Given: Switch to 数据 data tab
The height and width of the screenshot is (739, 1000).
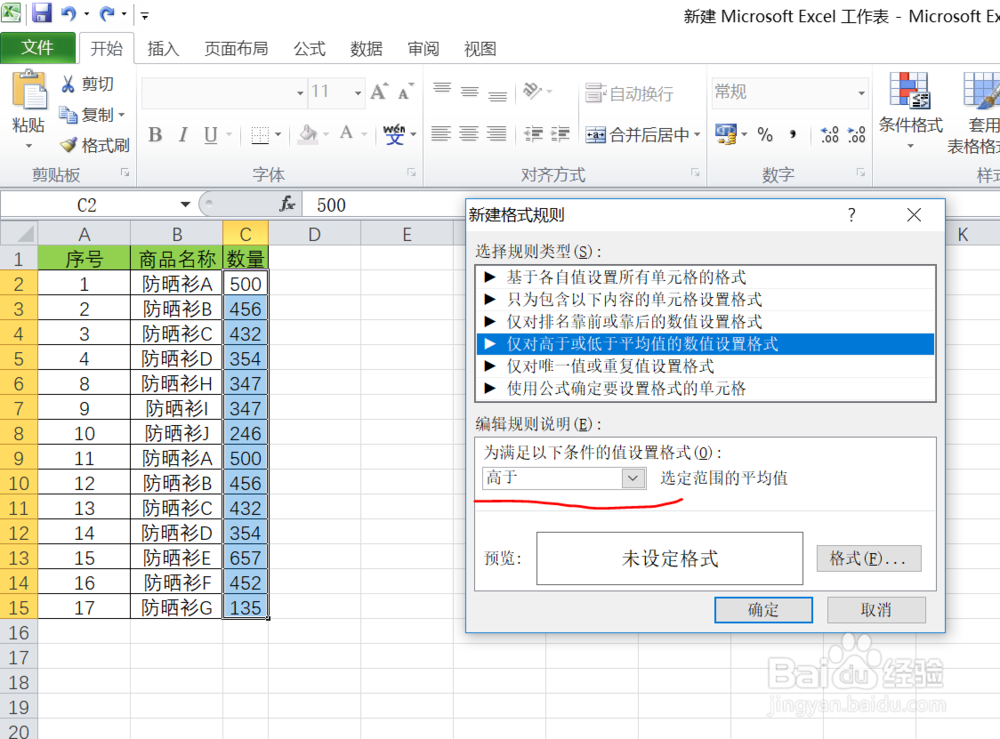Looking at the screenshot, I should click(x=366, y=48).
